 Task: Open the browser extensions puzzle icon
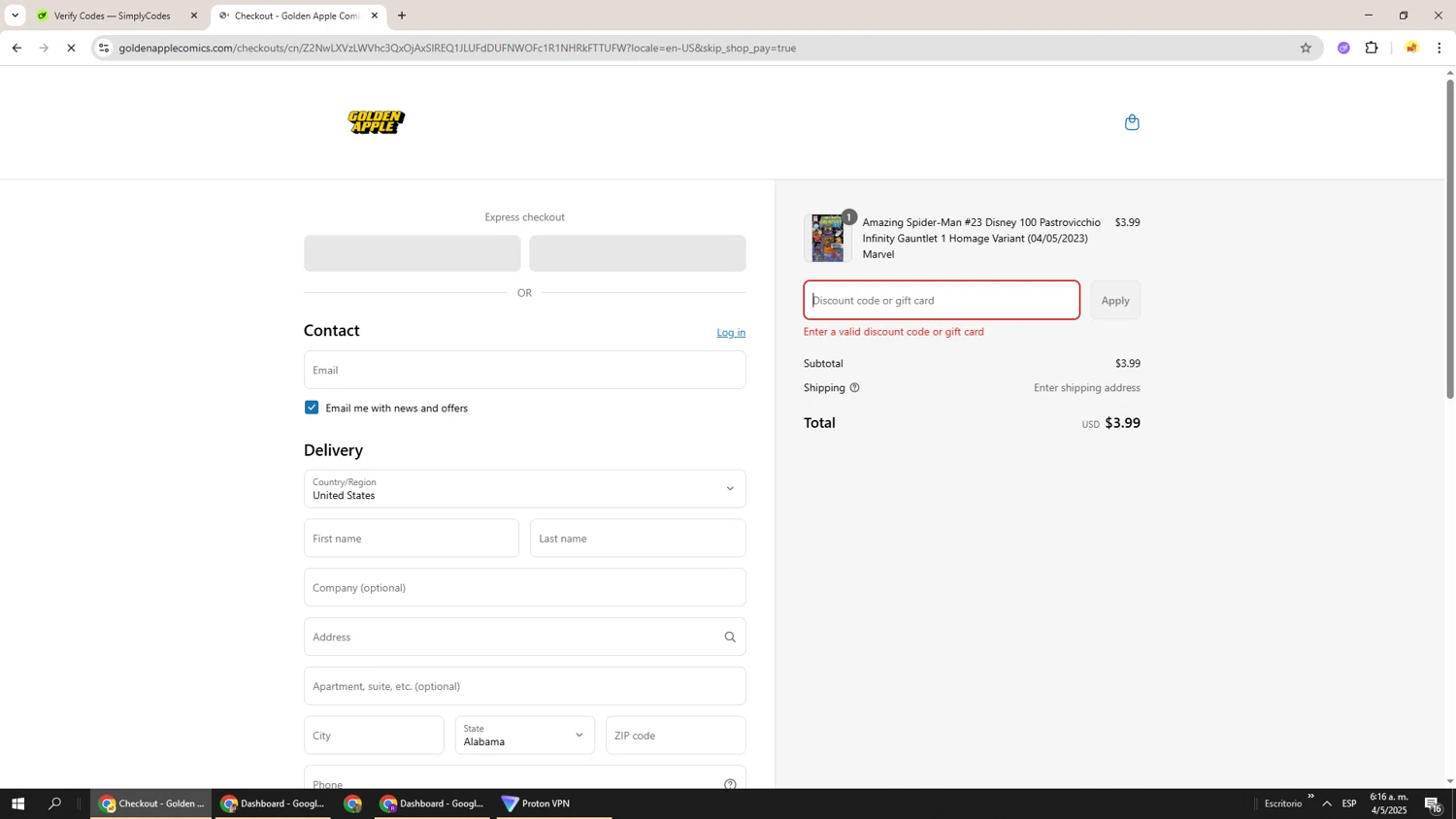1372,48
